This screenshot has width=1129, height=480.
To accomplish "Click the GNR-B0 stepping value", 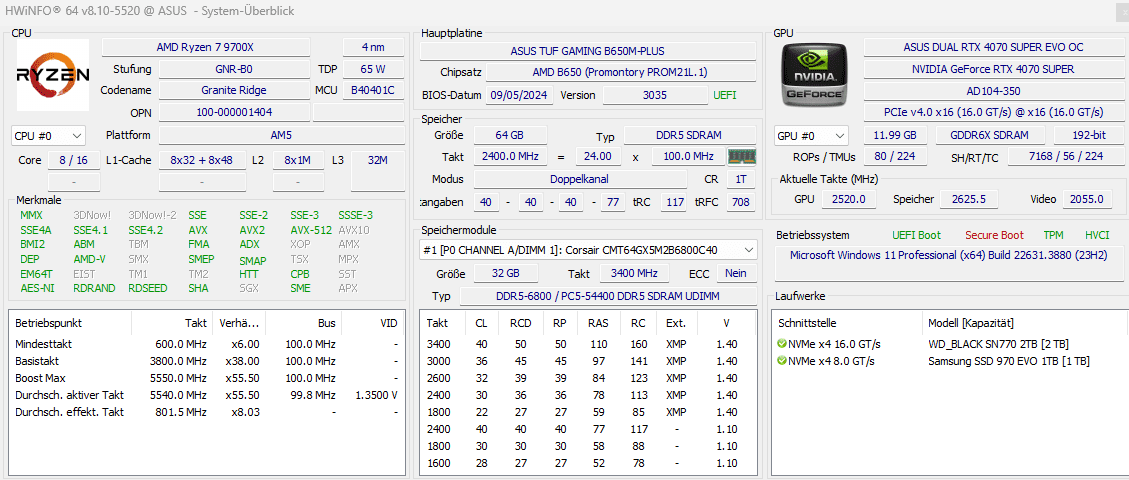I will click(x=234, y=69).
